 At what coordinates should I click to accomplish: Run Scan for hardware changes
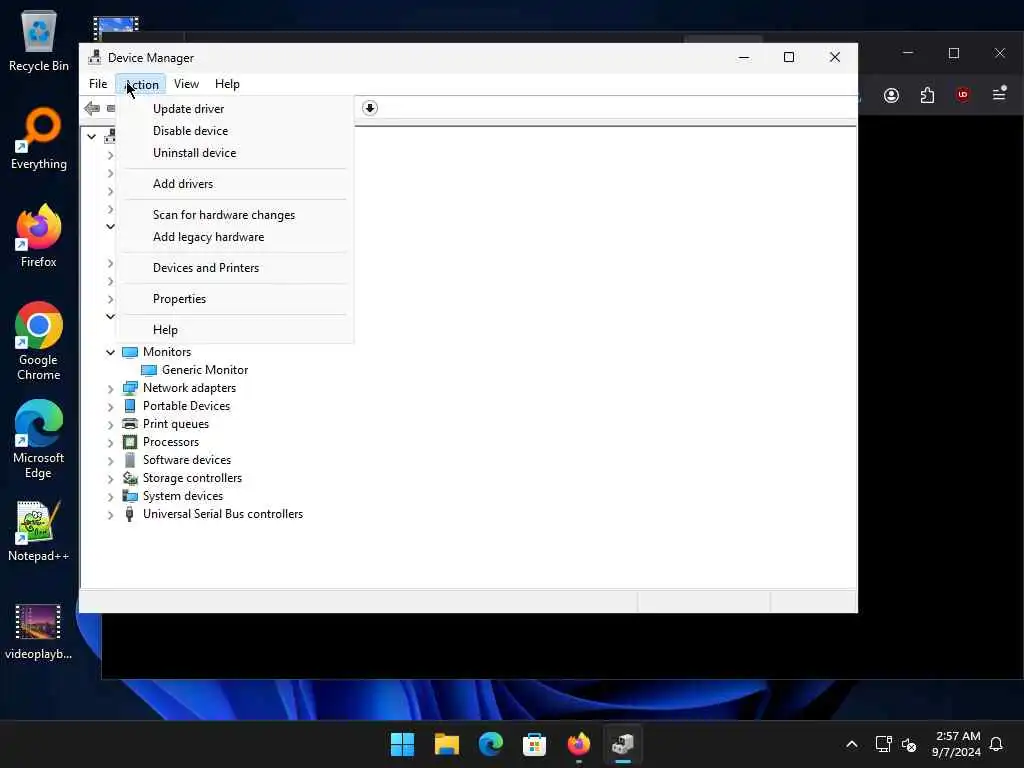click(223, 215)
